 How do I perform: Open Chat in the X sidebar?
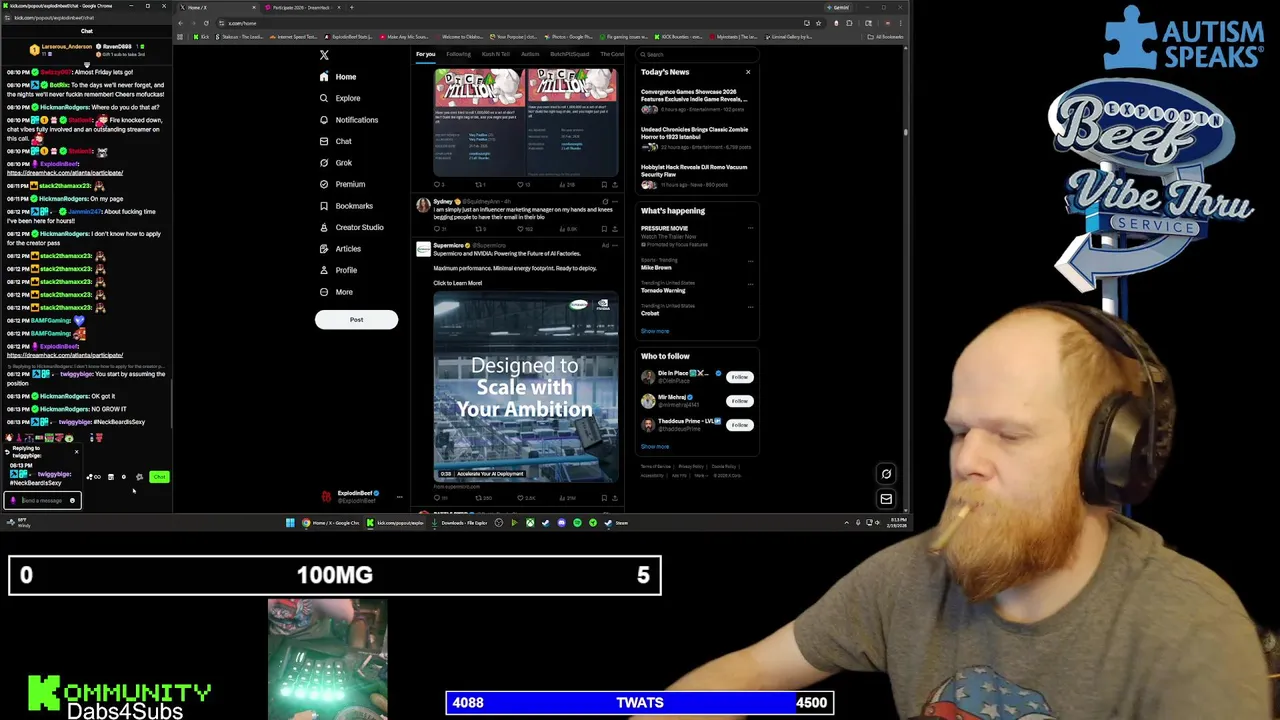[335, 141]
